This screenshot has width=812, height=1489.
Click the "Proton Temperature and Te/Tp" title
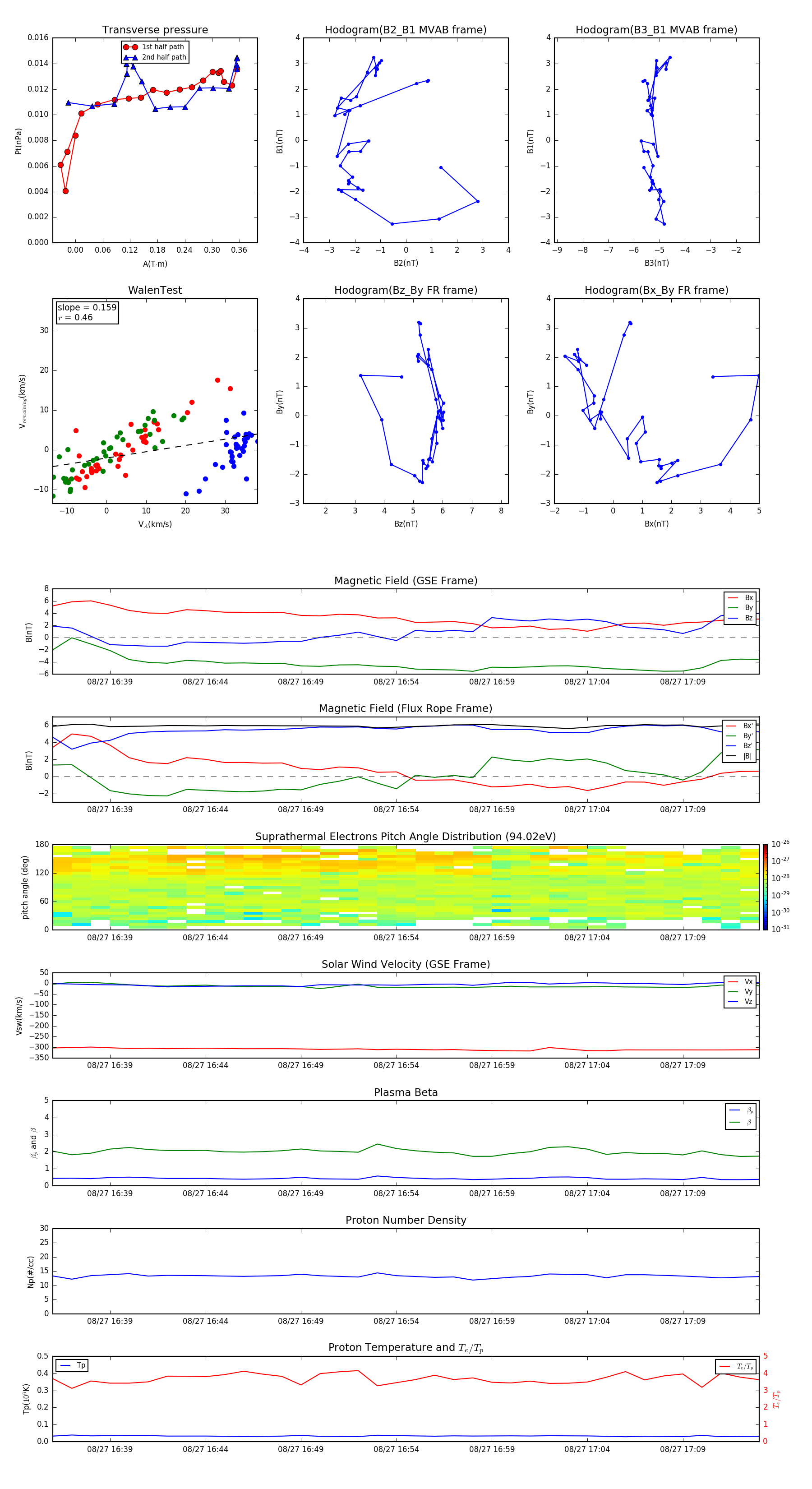point(406,1348)
